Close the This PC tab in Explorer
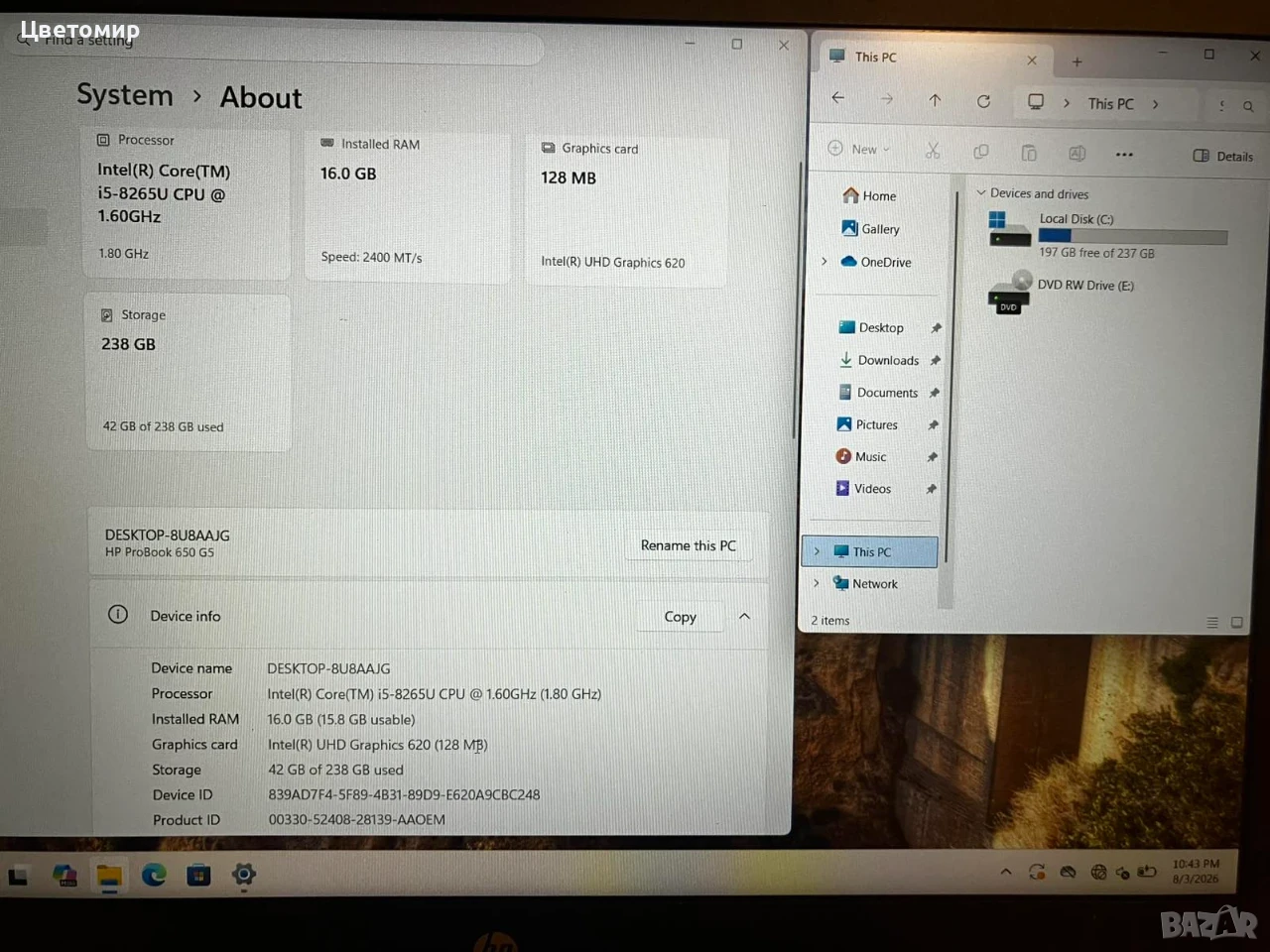The width and height of the screenshot is (1270, 952). (1032, 60)
